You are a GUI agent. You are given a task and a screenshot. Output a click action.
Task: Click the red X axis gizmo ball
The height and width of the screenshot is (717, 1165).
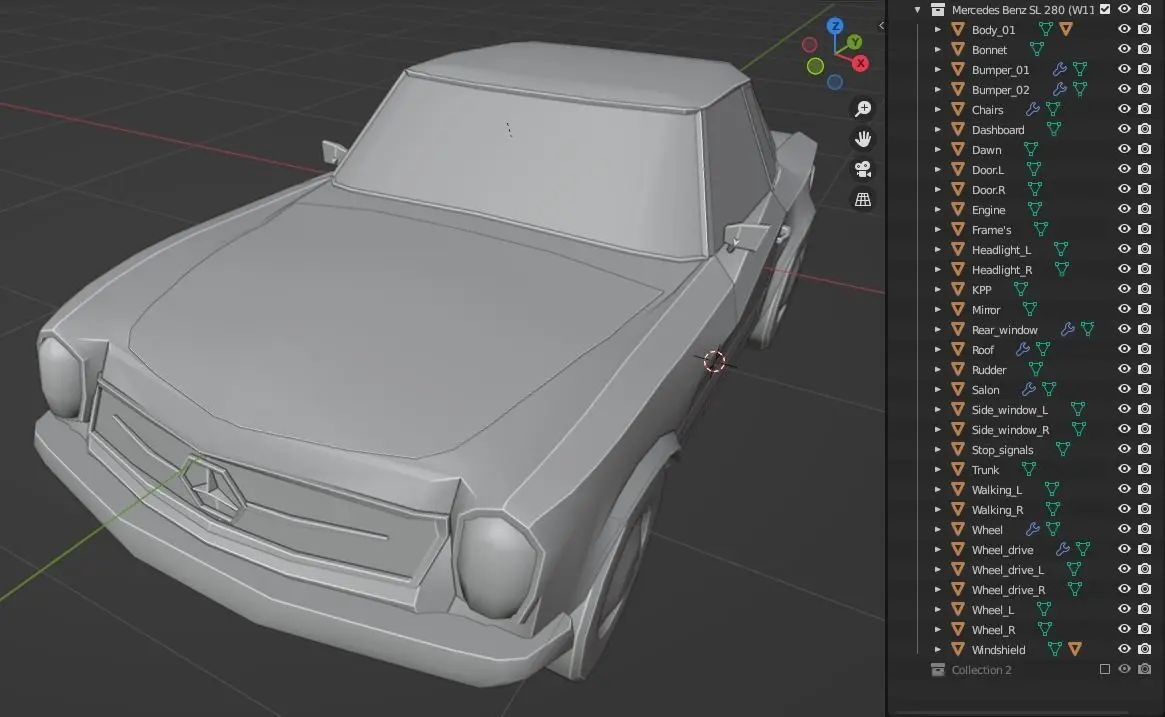point(860,63)
